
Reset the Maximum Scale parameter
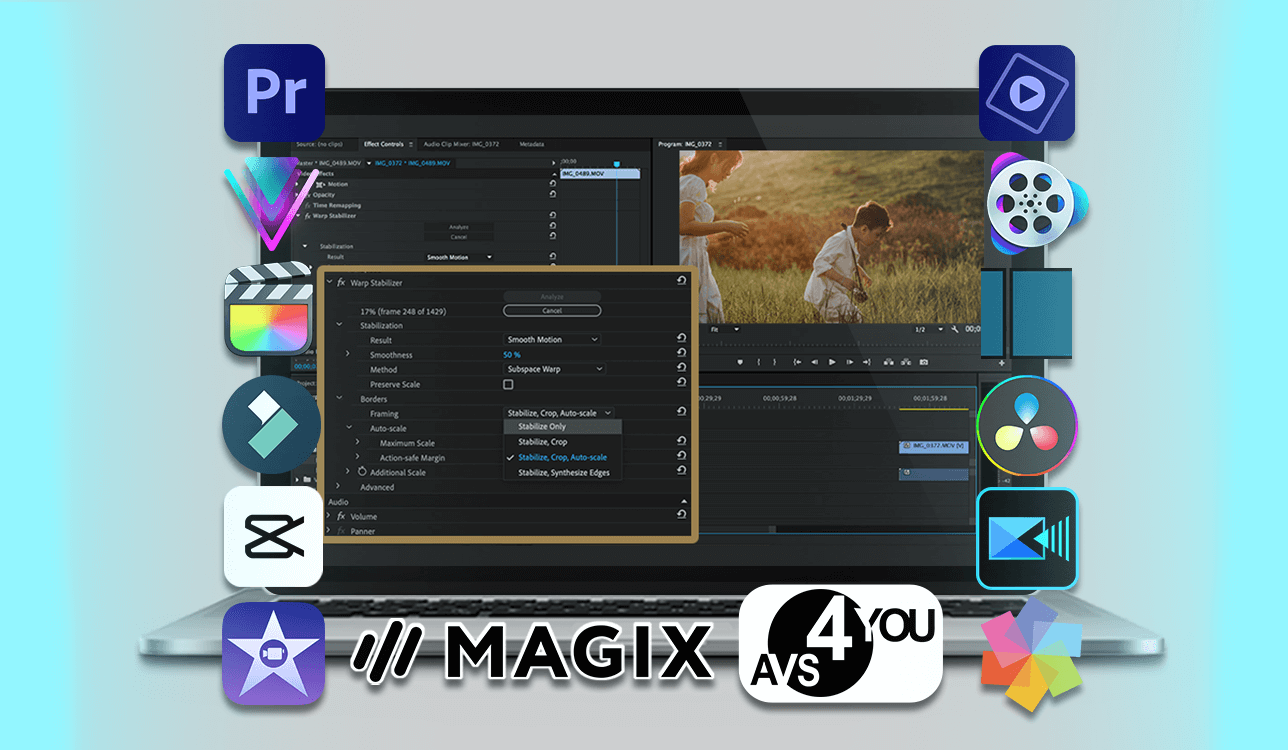click(681, 441)
